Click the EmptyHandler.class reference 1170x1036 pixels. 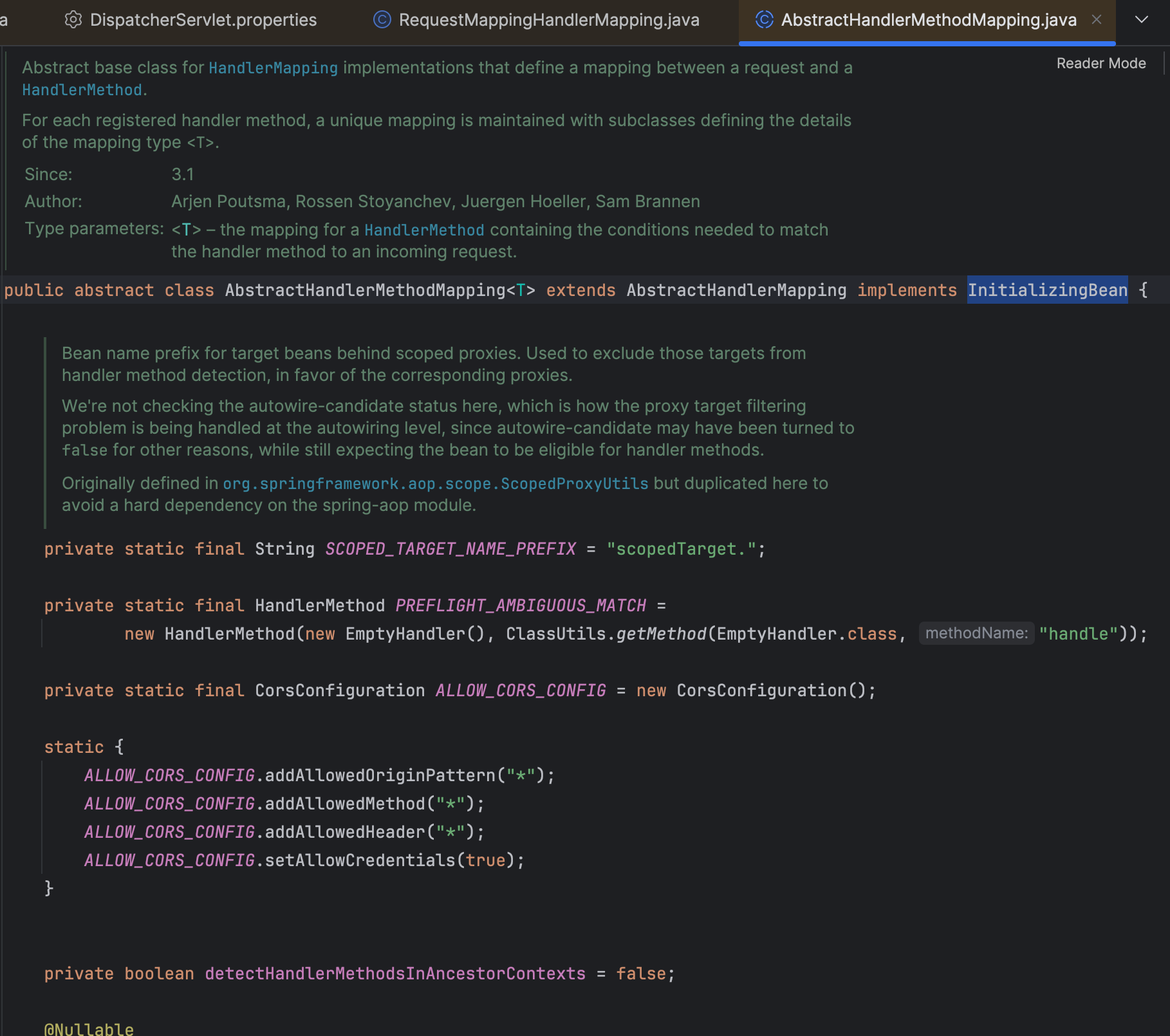(x=807, y=634)
